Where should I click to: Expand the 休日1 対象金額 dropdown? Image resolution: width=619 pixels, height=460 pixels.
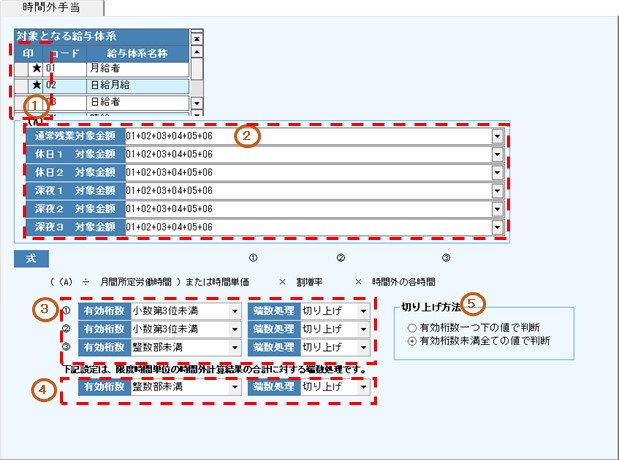tap(498, 154)
